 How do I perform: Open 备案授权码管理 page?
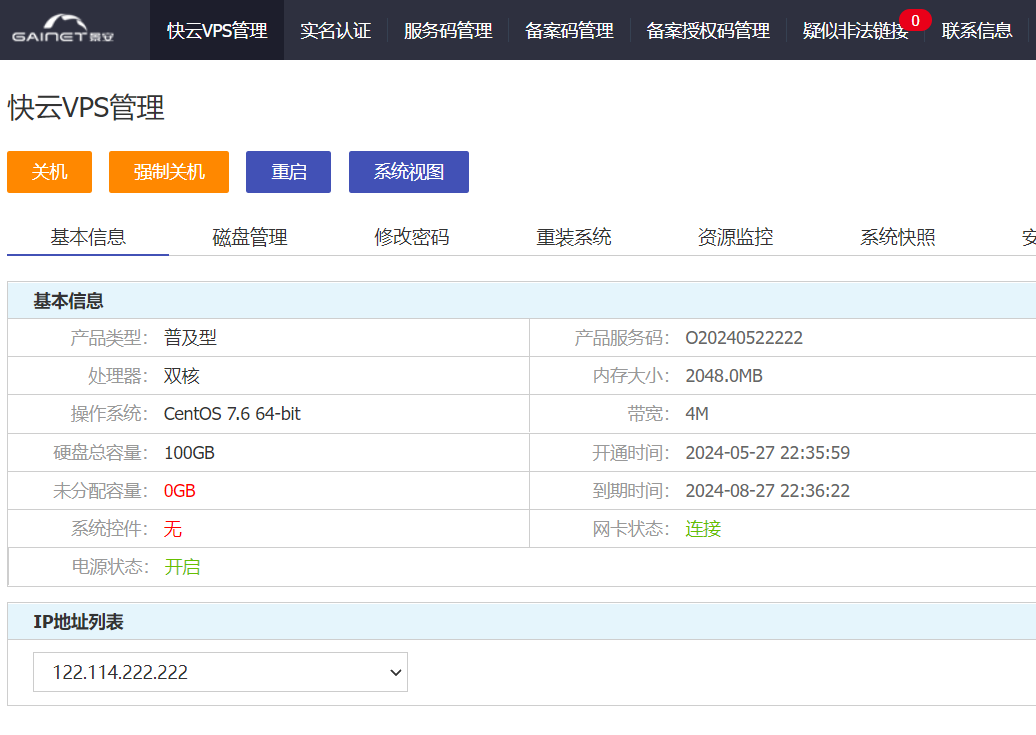pos(708,31)
